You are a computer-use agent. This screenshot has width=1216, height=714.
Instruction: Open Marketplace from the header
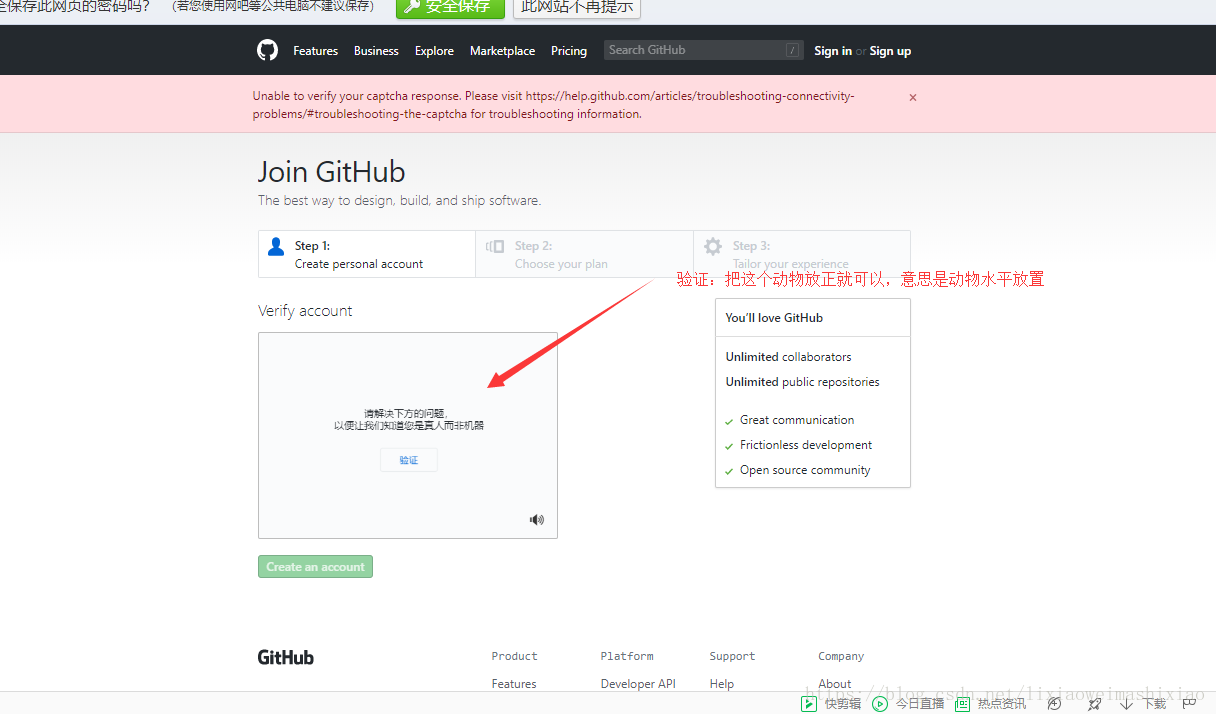[502, 51]
